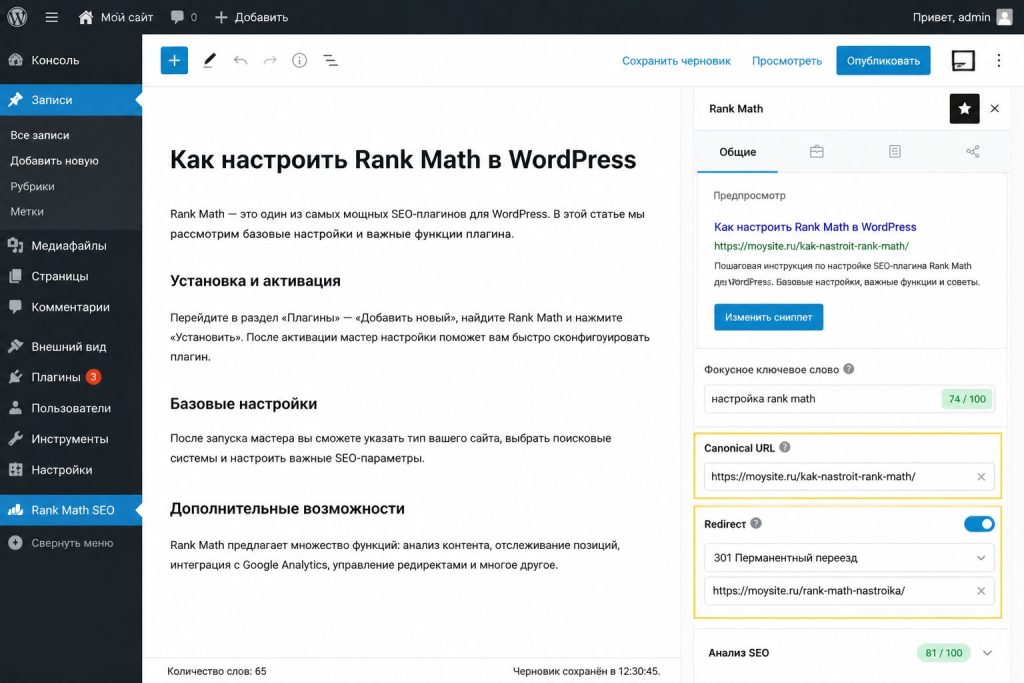Image resolution: width=1024 pixels, height=683 pixels.
Task: Click focus keyword help icon
Action: pyautogui.click(x=848, y=369)
